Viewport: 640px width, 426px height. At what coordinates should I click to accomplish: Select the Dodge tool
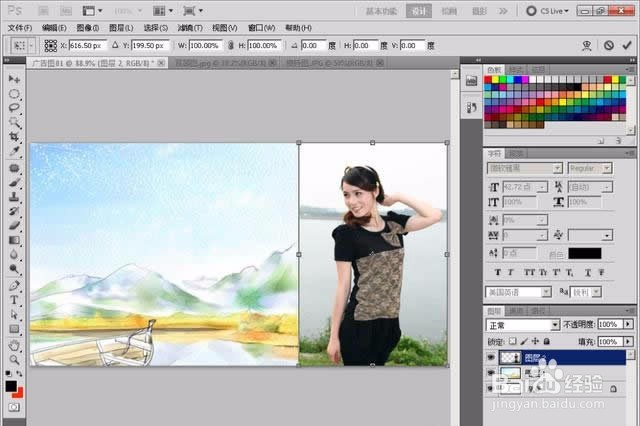[14, 268]
